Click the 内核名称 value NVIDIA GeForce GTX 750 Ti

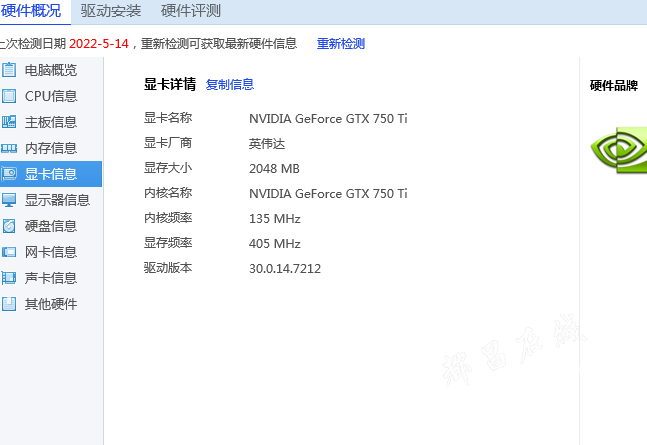click(328, 194)
